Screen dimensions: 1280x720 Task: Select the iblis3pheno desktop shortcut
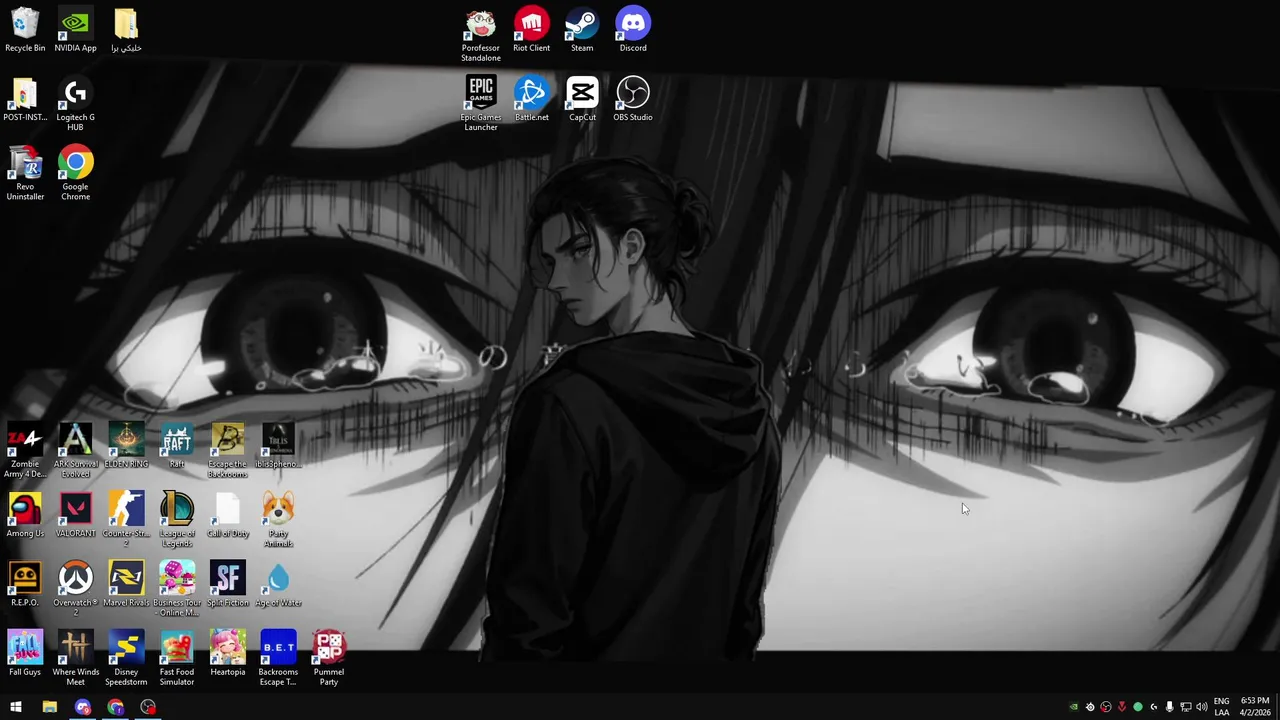(x=278, y=446)
